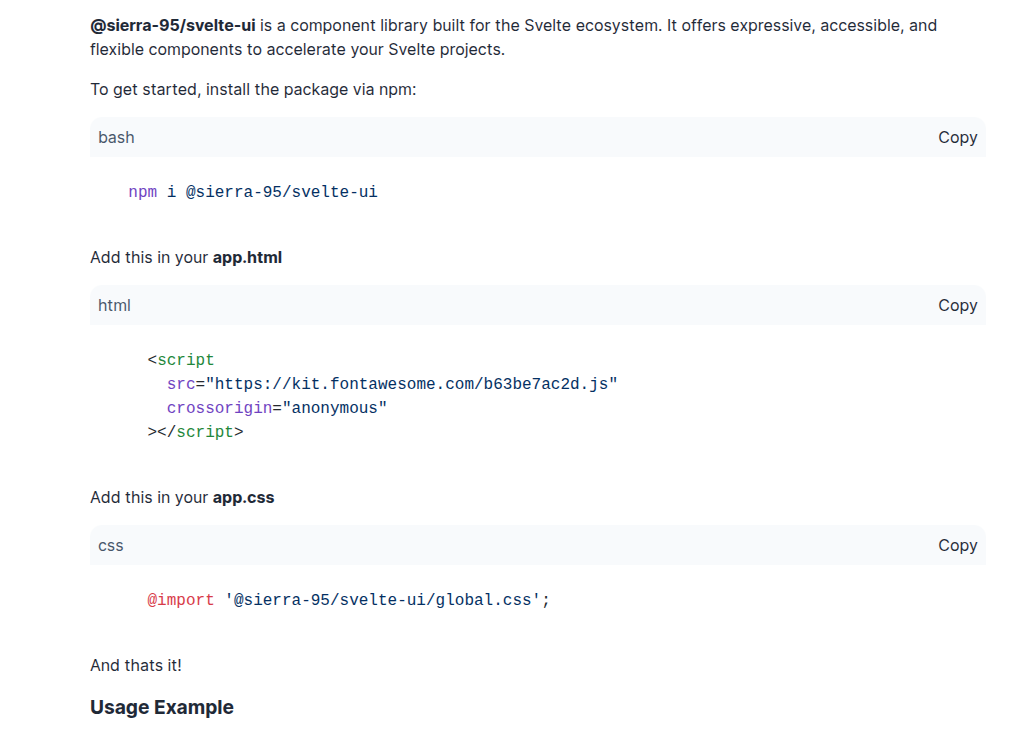Click the crossorigin attribute in the script tag
1034x736 pixels.
coord(219,407)
